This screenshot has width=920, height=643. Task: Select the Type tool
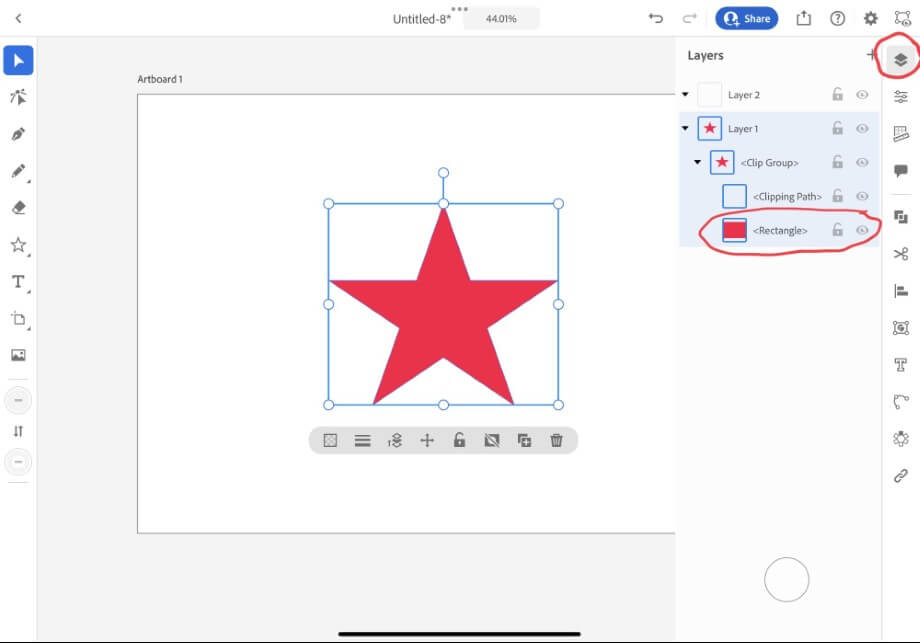pos(18,282)
